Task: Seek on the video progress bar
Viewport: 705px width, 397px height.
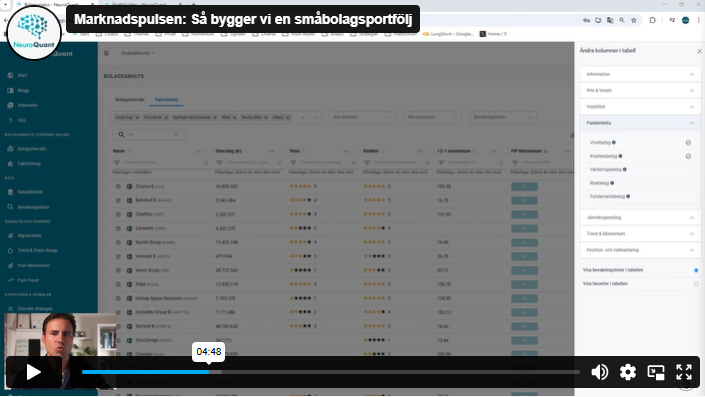Action: tap(331, 372)
